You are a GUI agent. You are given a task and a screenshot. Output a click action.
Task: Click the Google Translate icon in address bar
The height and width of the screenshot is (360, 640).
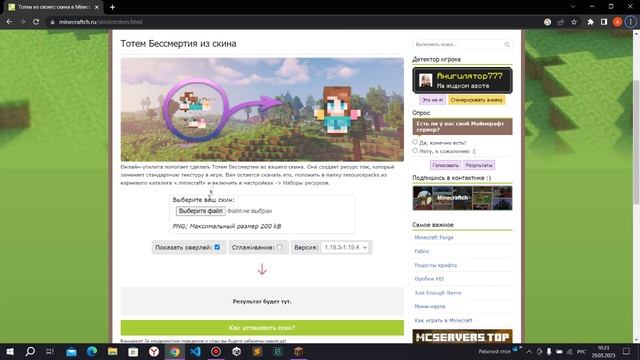point(547,22)
